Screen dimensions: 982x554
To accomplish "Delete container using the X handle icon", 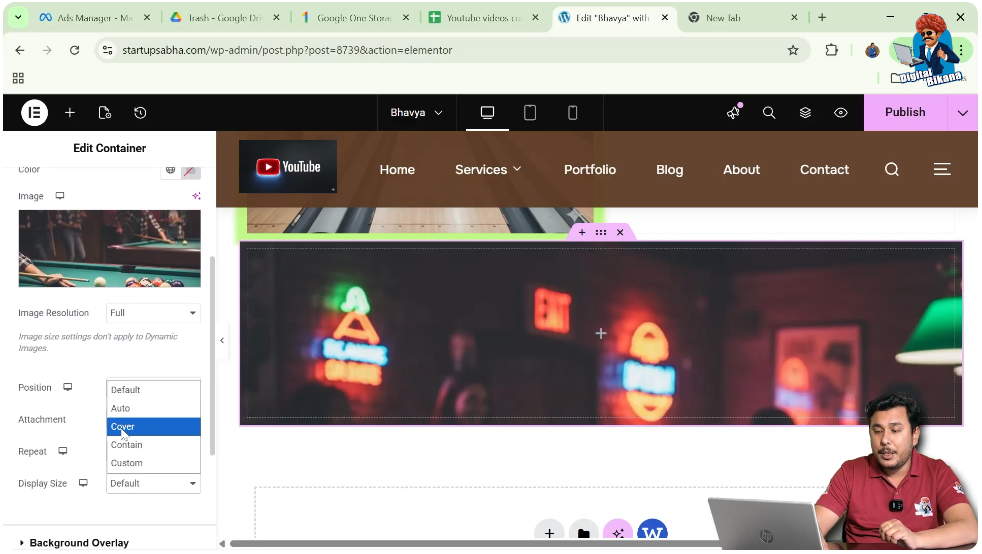I will (620, 232).
